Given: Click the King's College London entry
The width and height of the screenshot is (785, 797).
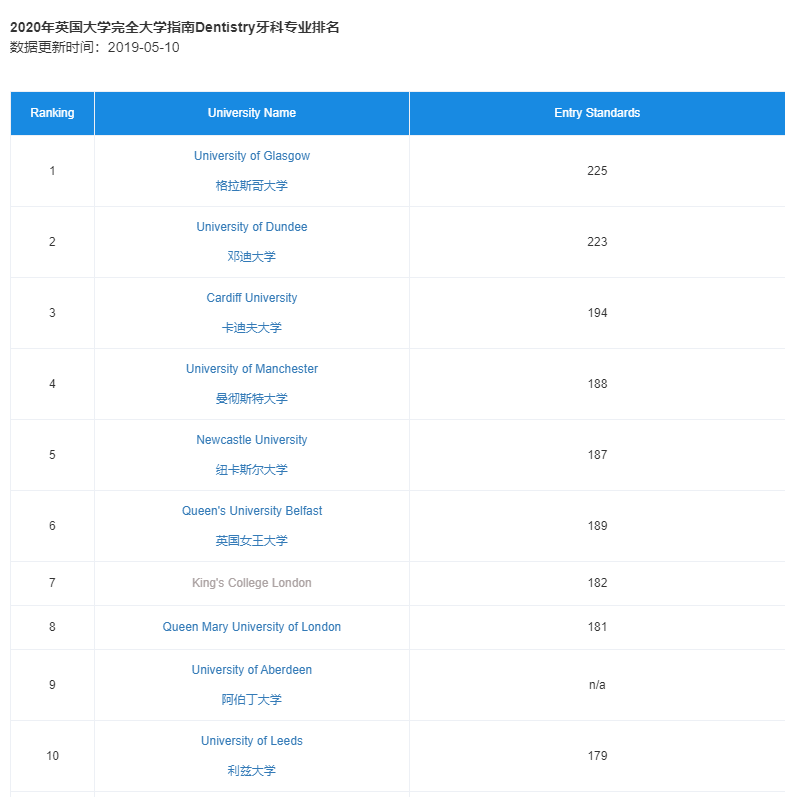Looking at the screenshot, I should pyautogui.click(x=252, y=583).
